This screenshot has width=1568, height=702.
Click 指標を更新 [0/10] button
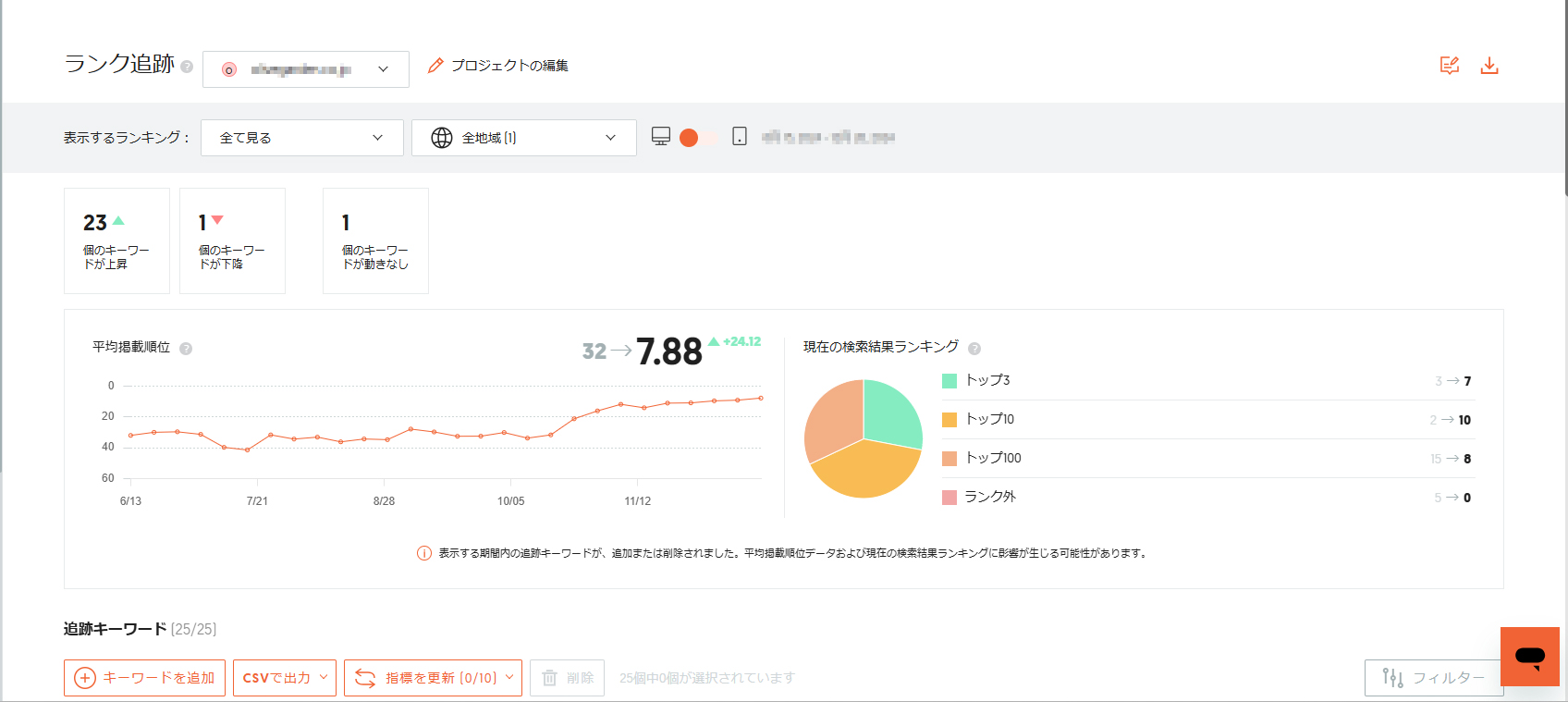(x=433, y=678)
